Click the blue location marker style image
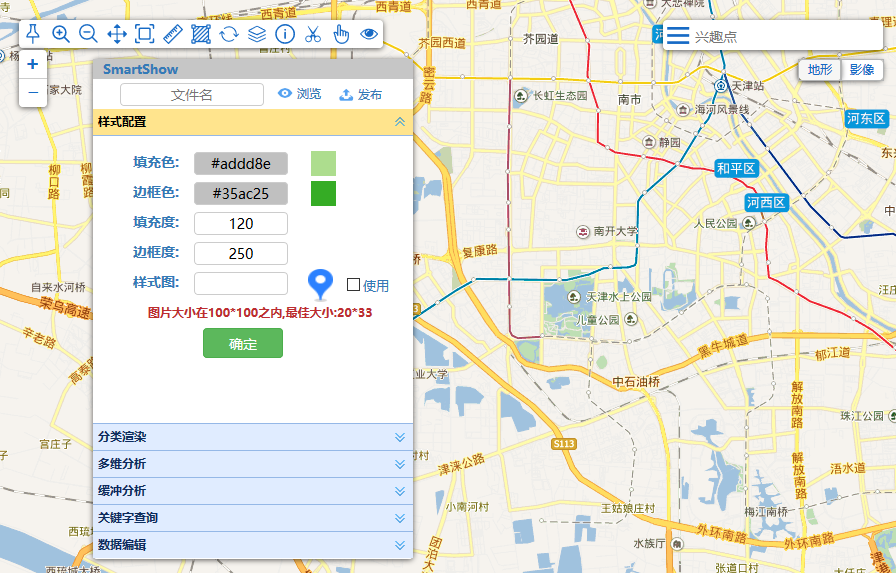Viewport: 896px width, 573px height. click(320, 285)
